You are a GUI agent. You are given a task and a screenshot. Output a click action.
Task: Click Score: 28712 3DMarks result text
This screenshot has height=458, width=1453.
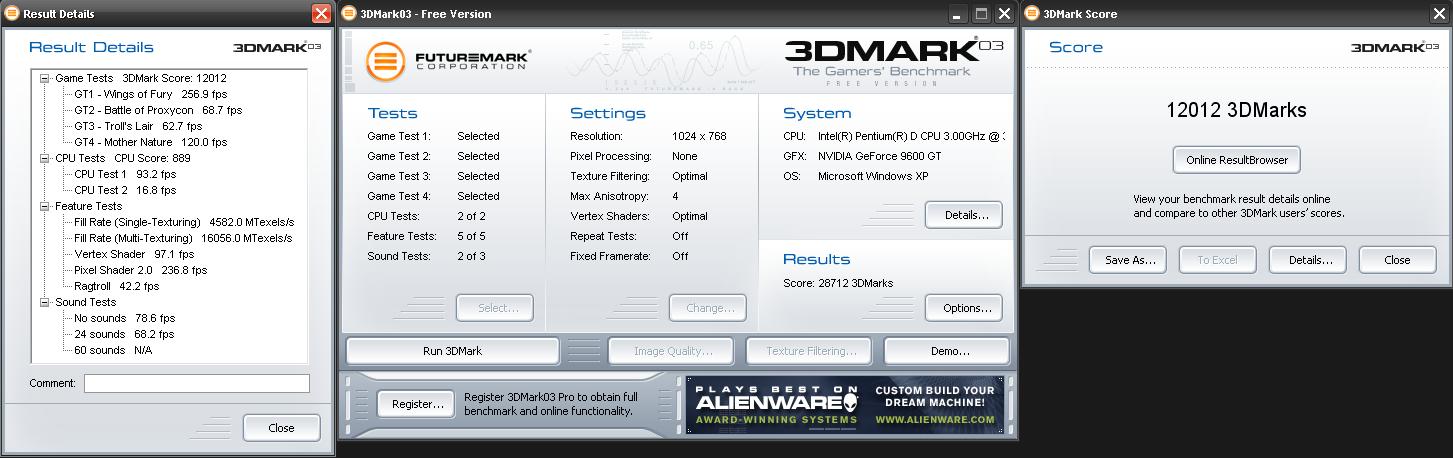click(838, 283)
